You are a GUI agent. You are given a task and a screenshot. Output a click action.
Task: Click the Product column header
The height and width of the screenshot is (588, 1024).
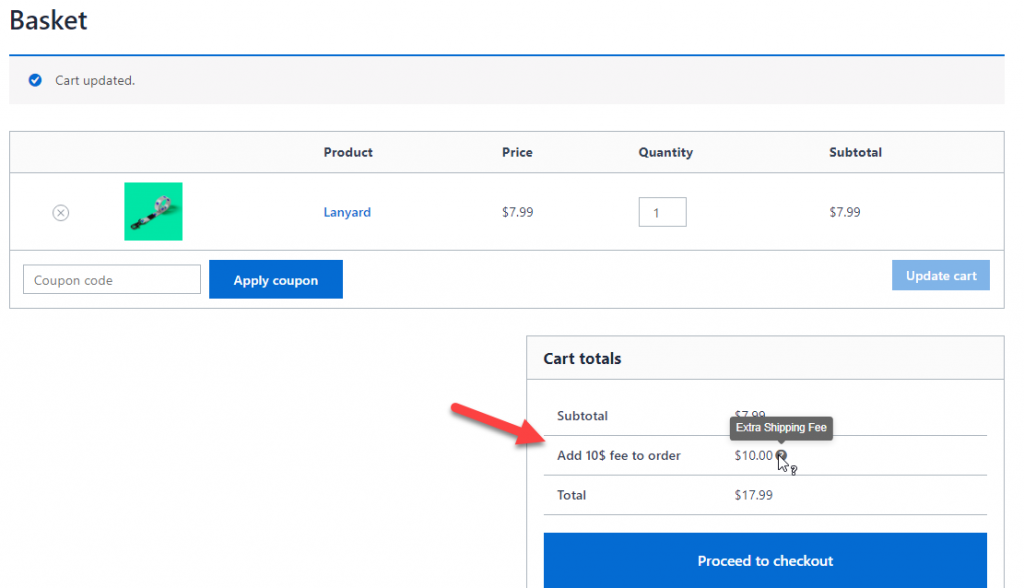(347, 152)
